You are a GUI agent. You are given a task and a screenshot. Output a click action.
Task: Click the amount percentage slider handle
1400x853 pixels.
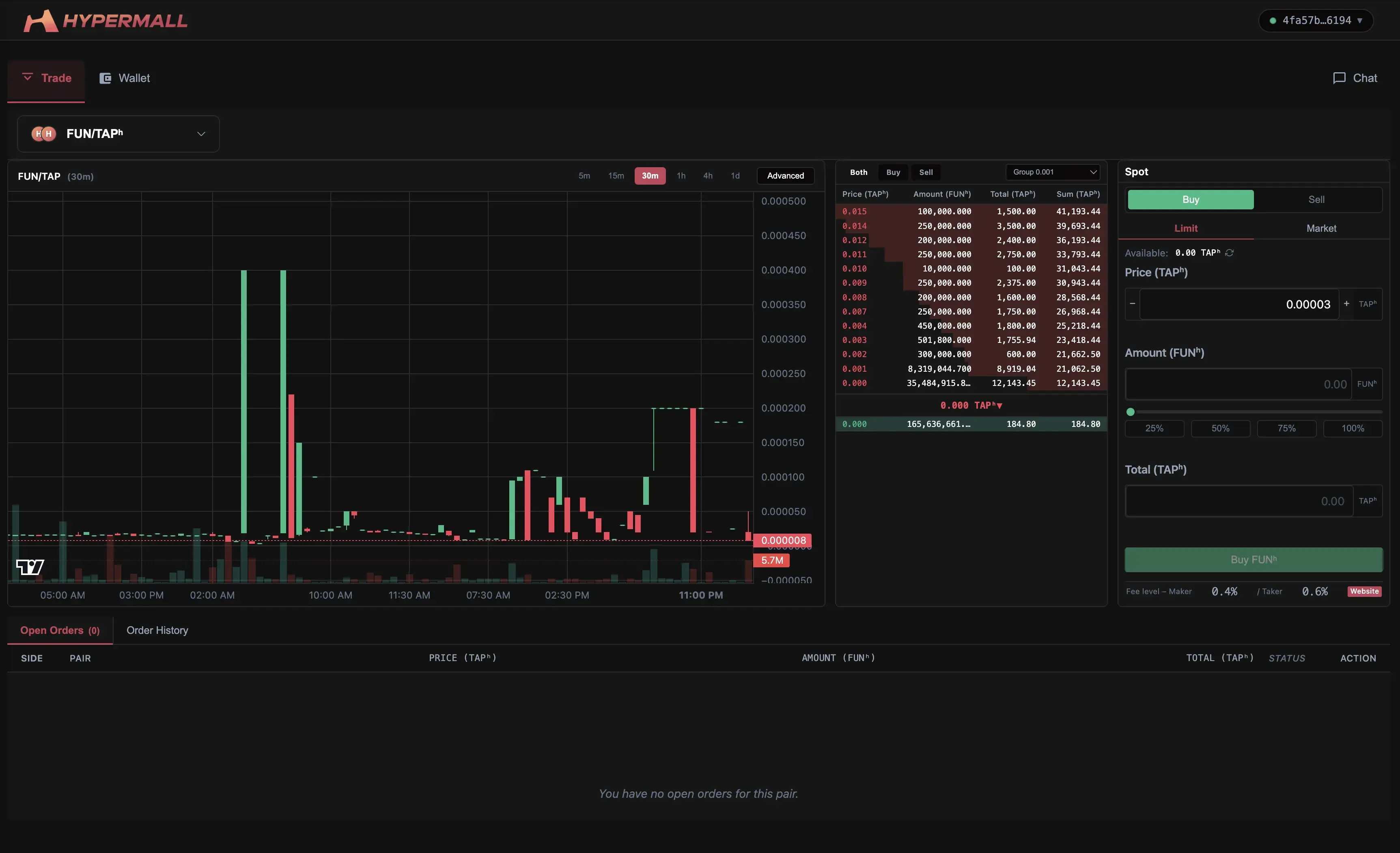pos(1130,412)
